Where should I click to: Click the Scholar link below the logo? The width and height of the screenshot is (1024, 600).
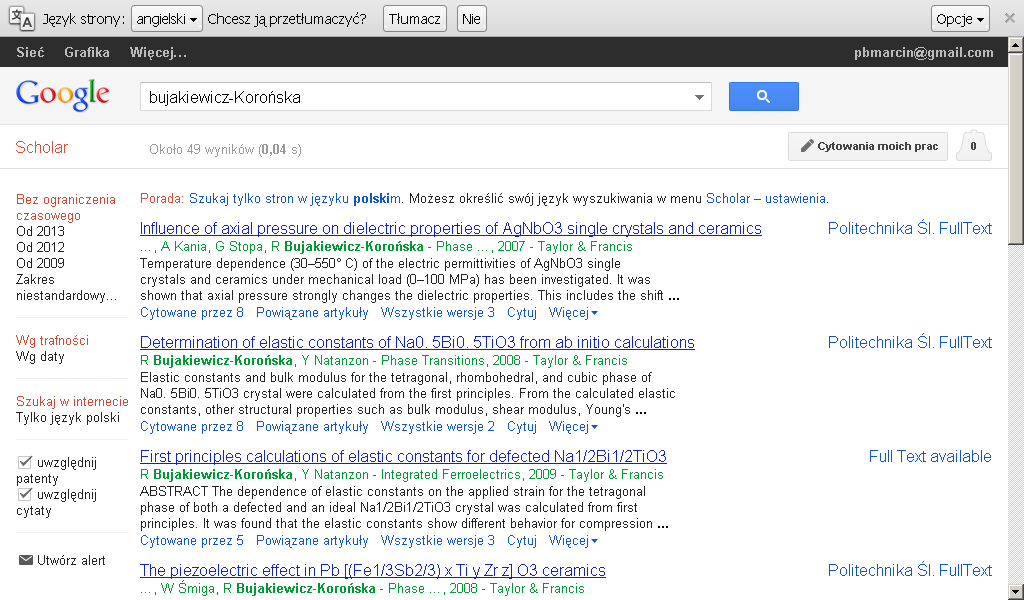click(41, 148)
